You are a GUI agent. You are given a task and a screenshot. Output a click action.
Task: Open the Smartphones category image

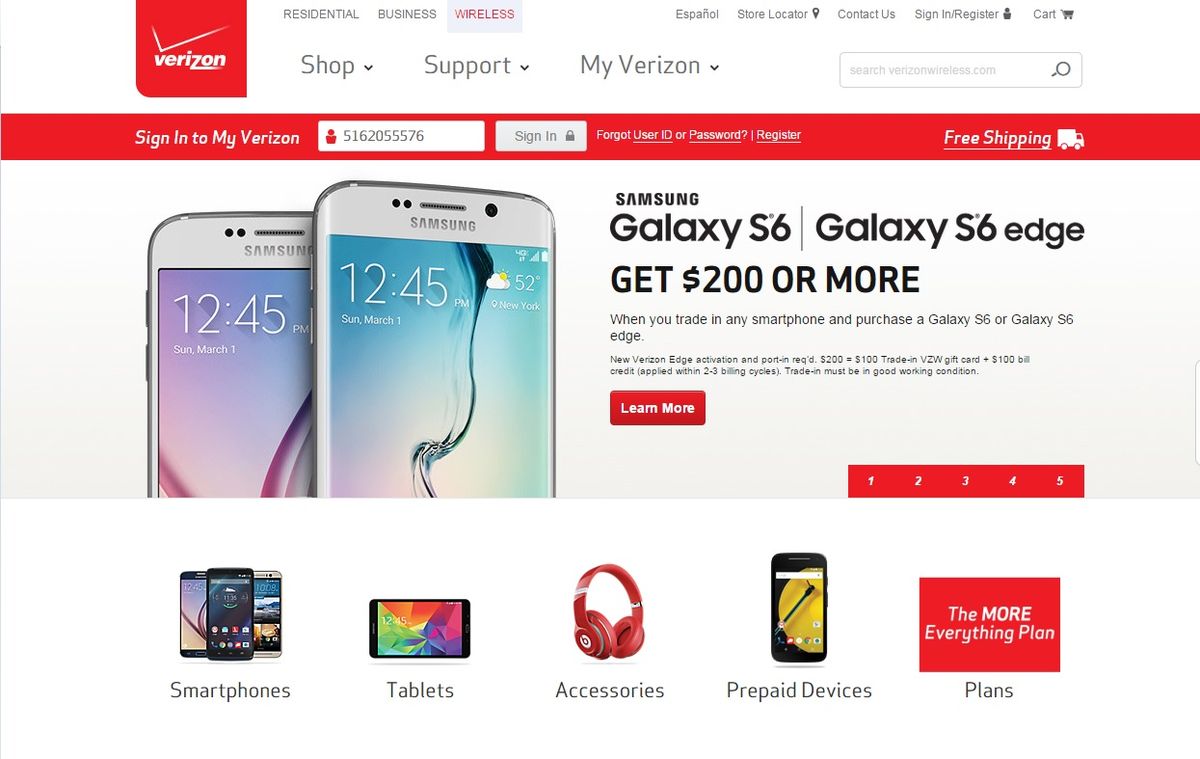click(x=230, y=614)
